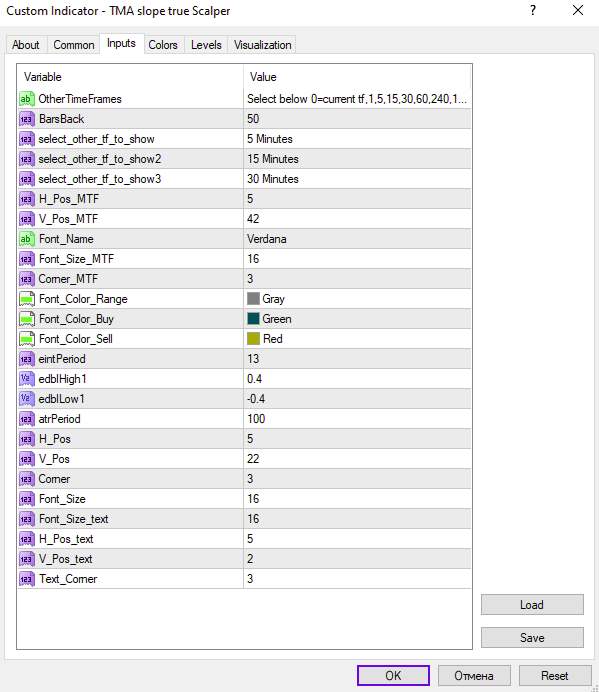Screen dimensions: 599x692
Task: Click the eintPeriod value field showing 13
Action: tap(357, 359)
